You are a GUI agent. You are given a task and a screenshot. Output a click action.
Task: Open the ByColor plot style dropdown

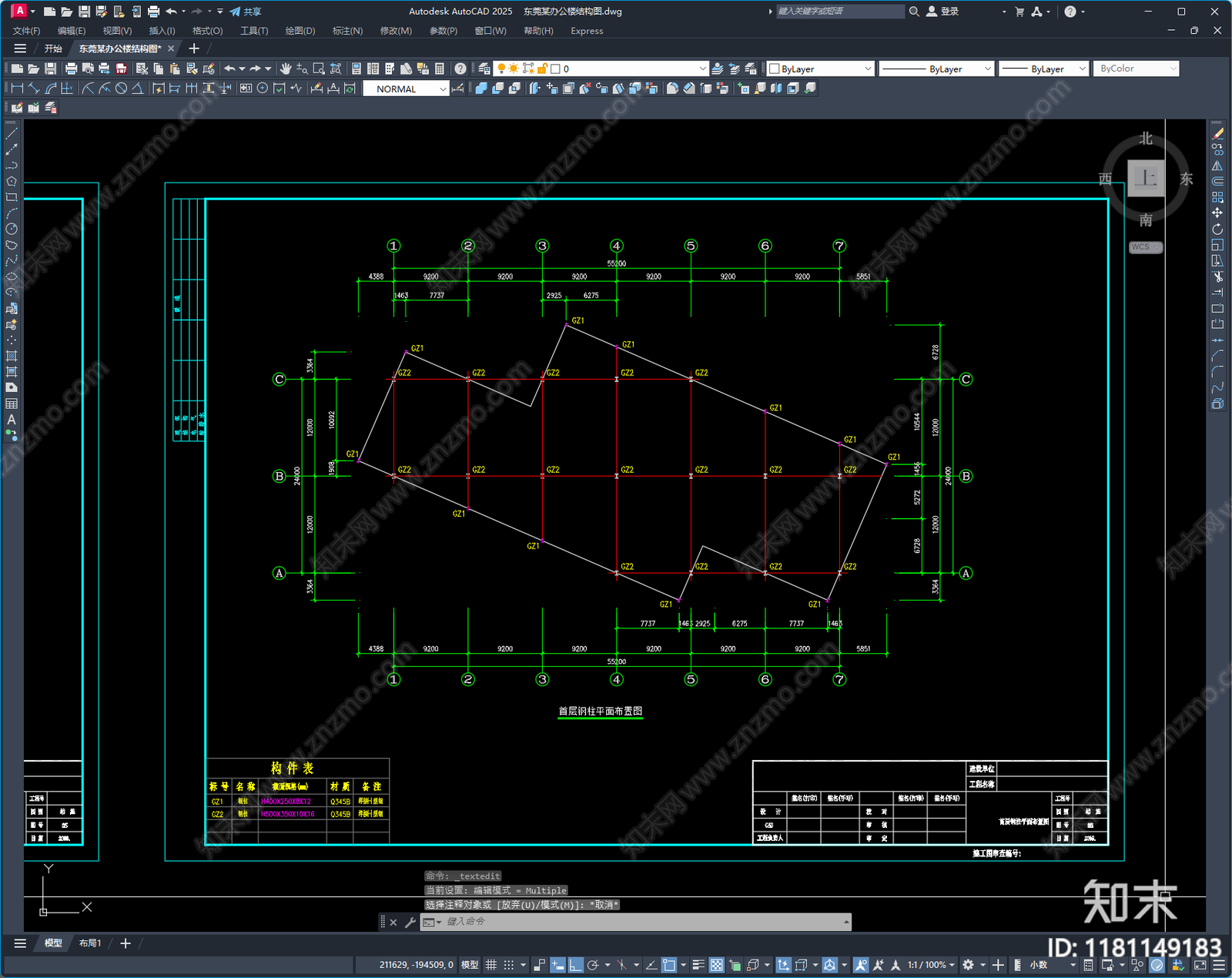[x=1136, y=69]
